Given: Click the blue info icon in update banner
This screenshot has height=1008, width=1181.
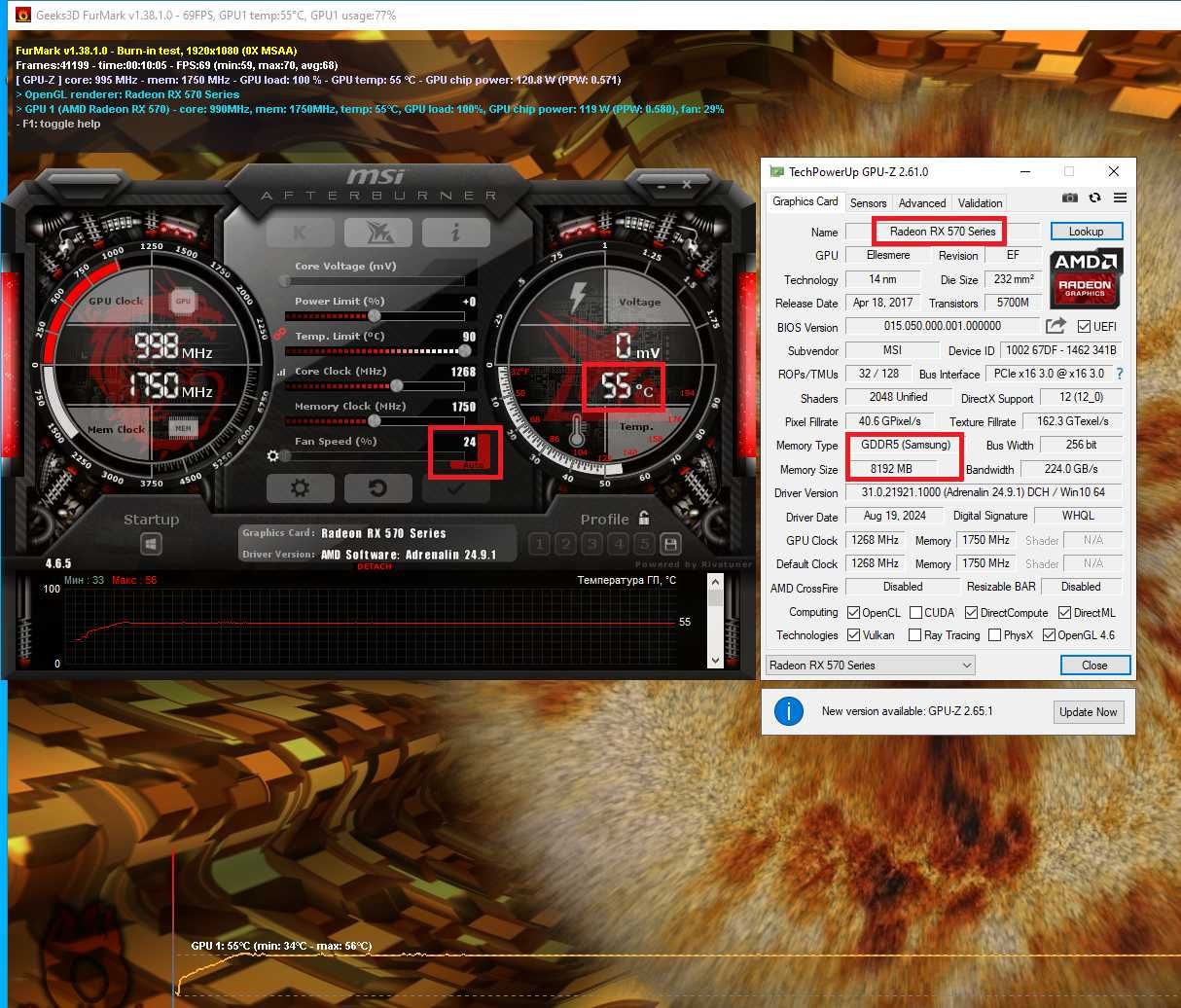Looking at the screenshot, I should pos(789,711).
